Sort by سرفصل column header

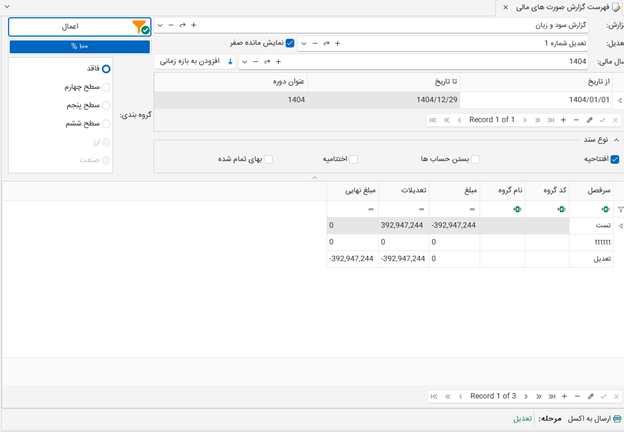[x=591, y=191]
